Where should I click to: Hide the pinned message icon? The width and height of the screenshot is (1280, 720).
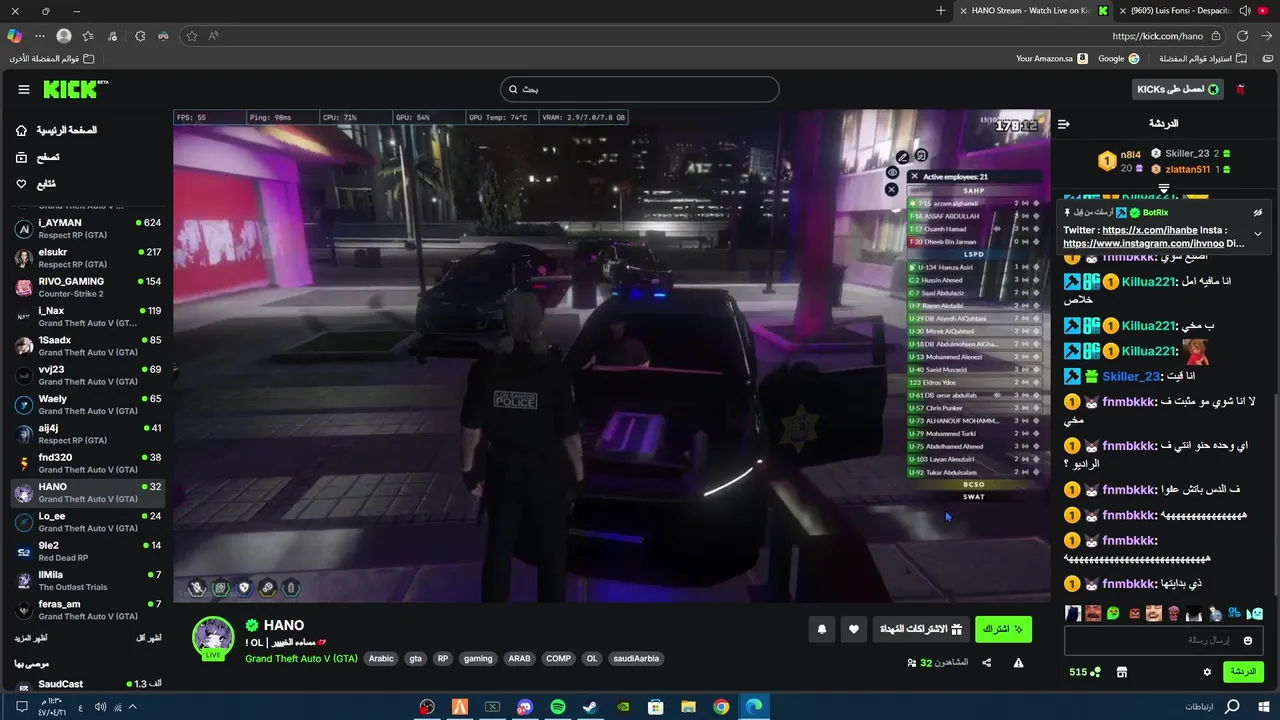pyautogui.click(x=1258, y=213)
